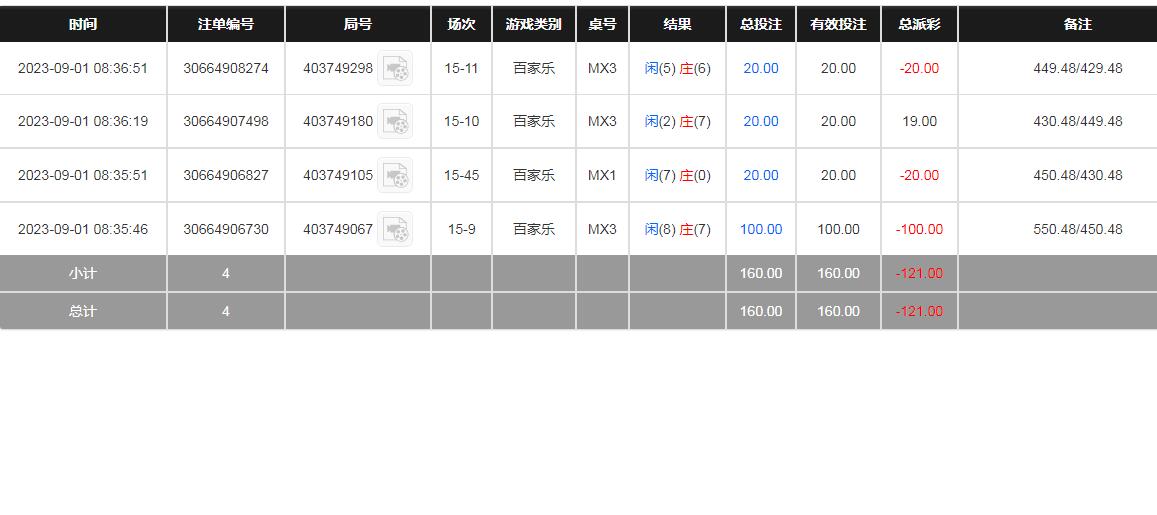Click the 注单编号 column header

pyautogui.click(x=226, y=24)
